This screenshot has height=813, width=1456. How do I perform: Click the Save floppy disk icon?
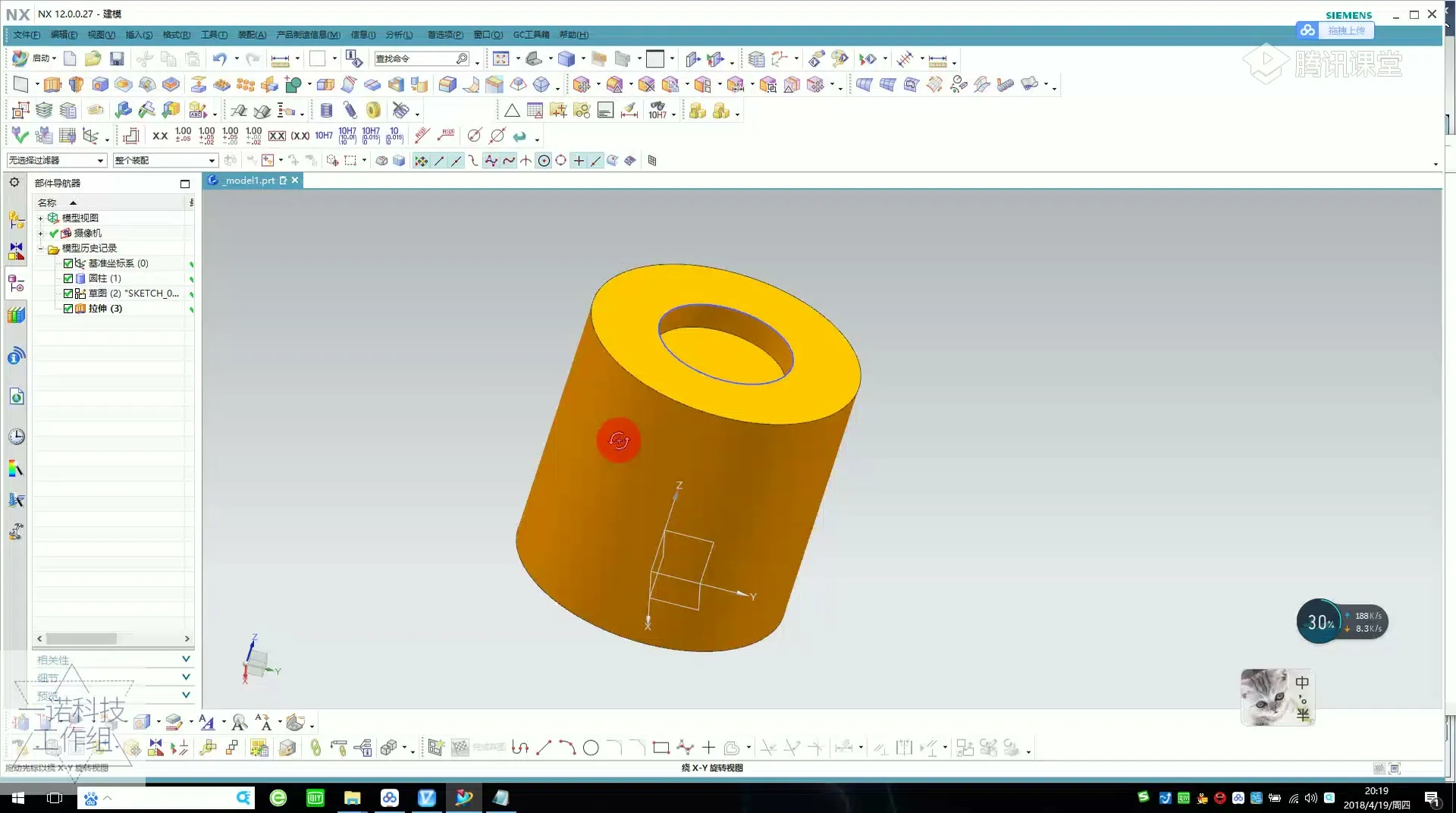click(x=117, y=58)
